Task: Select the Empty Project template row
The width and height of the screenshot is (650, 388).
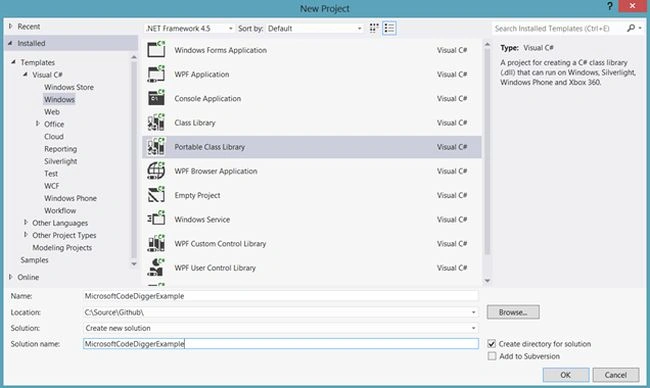Action: point(312,195)
